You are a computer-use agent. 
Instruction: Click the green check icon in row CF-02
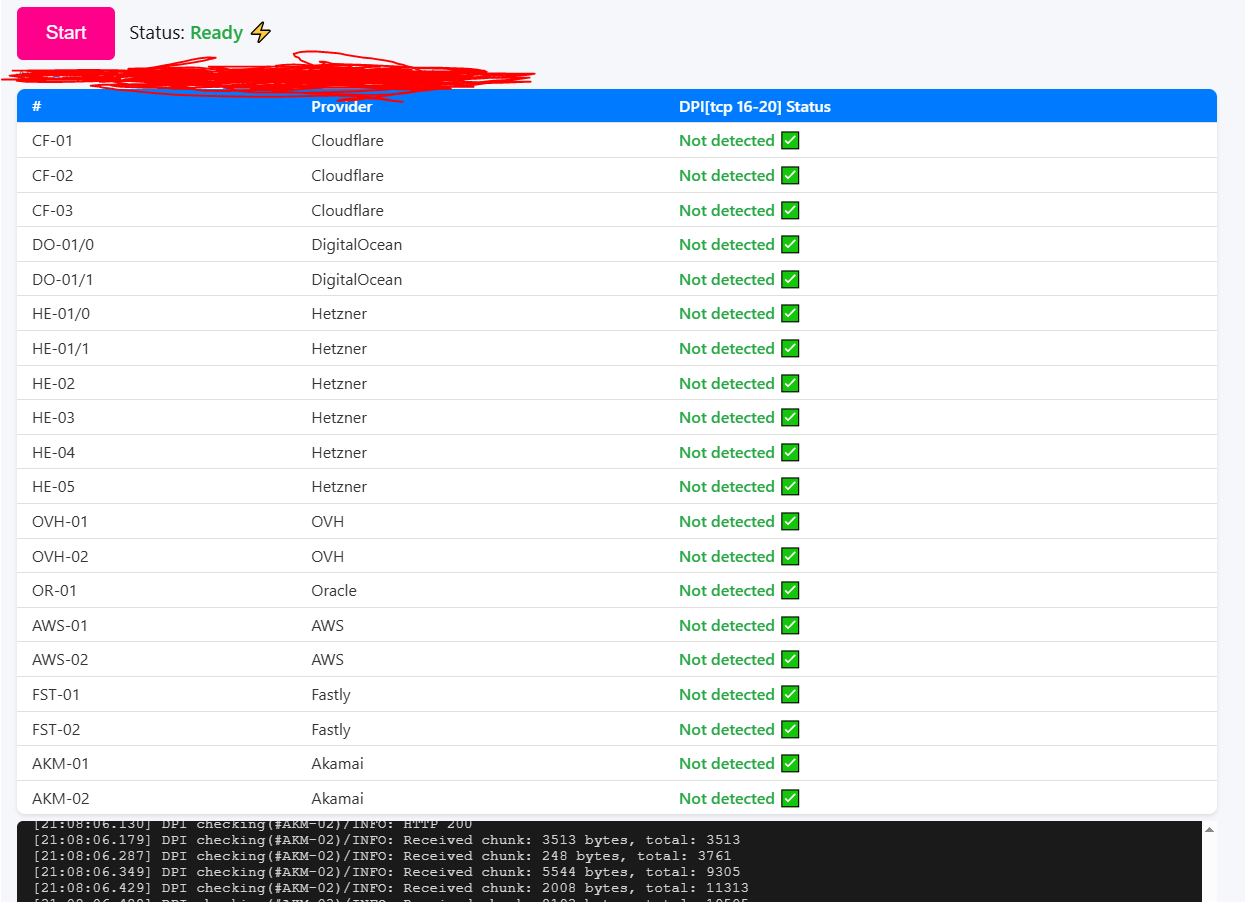click(790, 176)
